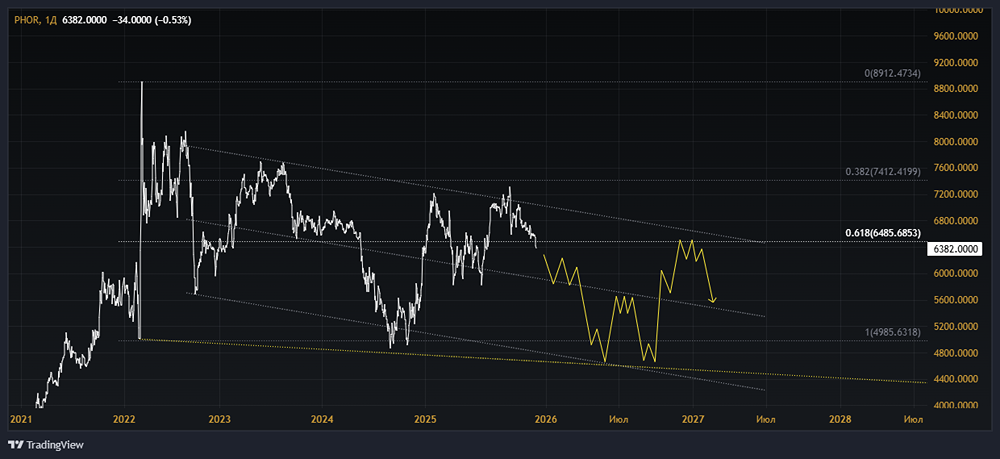1000x459 pixels.
Task: Click the 2021 label on time axis
Action: [x=21, y=419]
